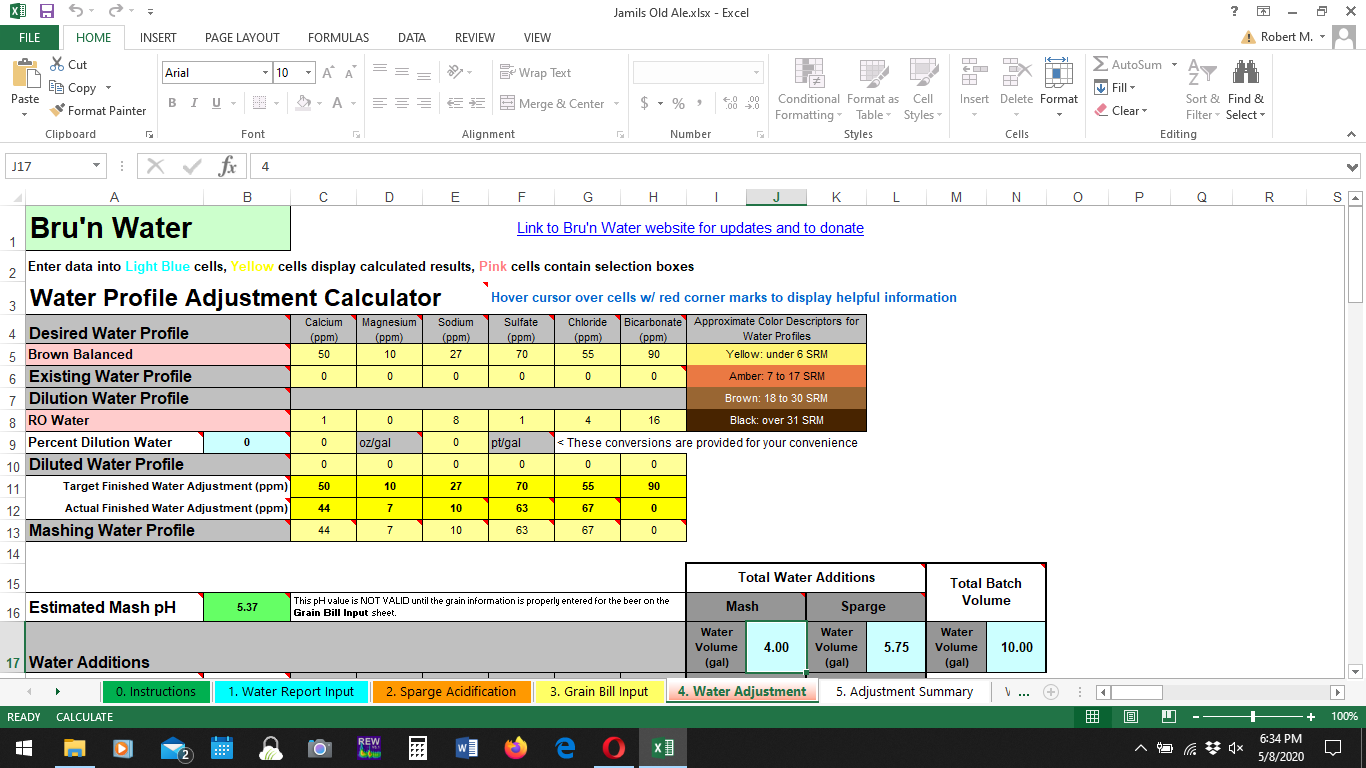Click the zoom out minus button

point(1194,717)
